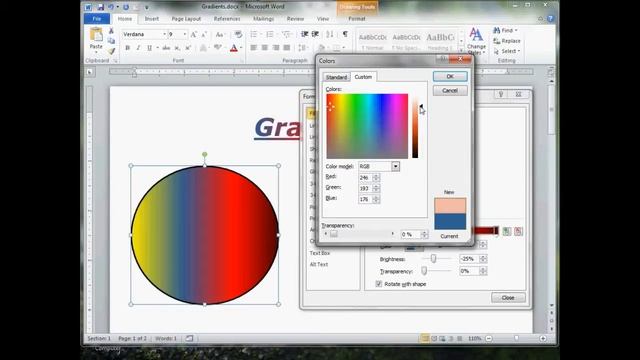Click inside the custom color spectrum field

click(x=367, y=126)
